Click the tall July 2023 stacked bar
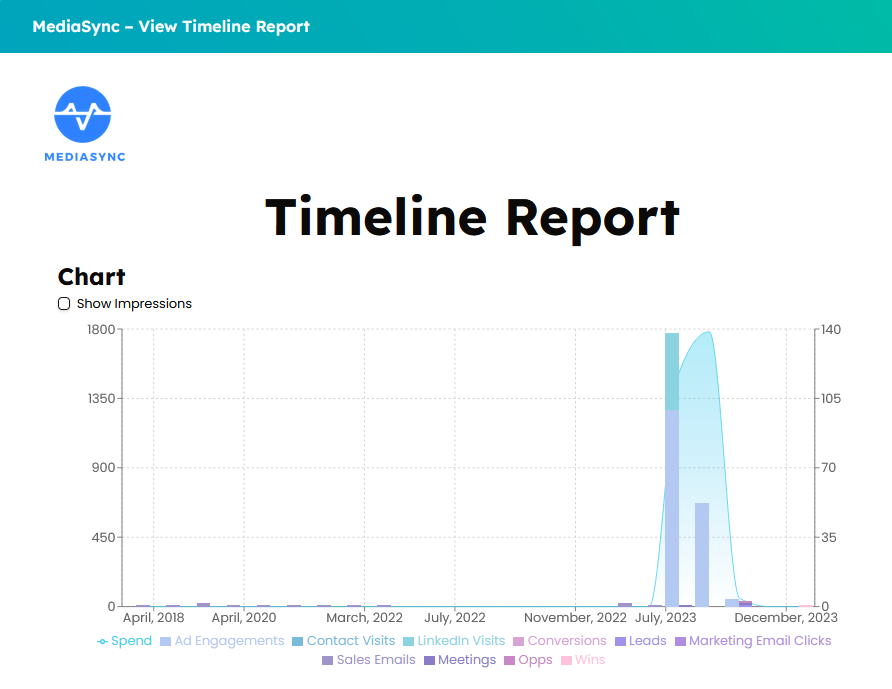The width and height of the screenshot is (892, 689). (x=672, y=470)
